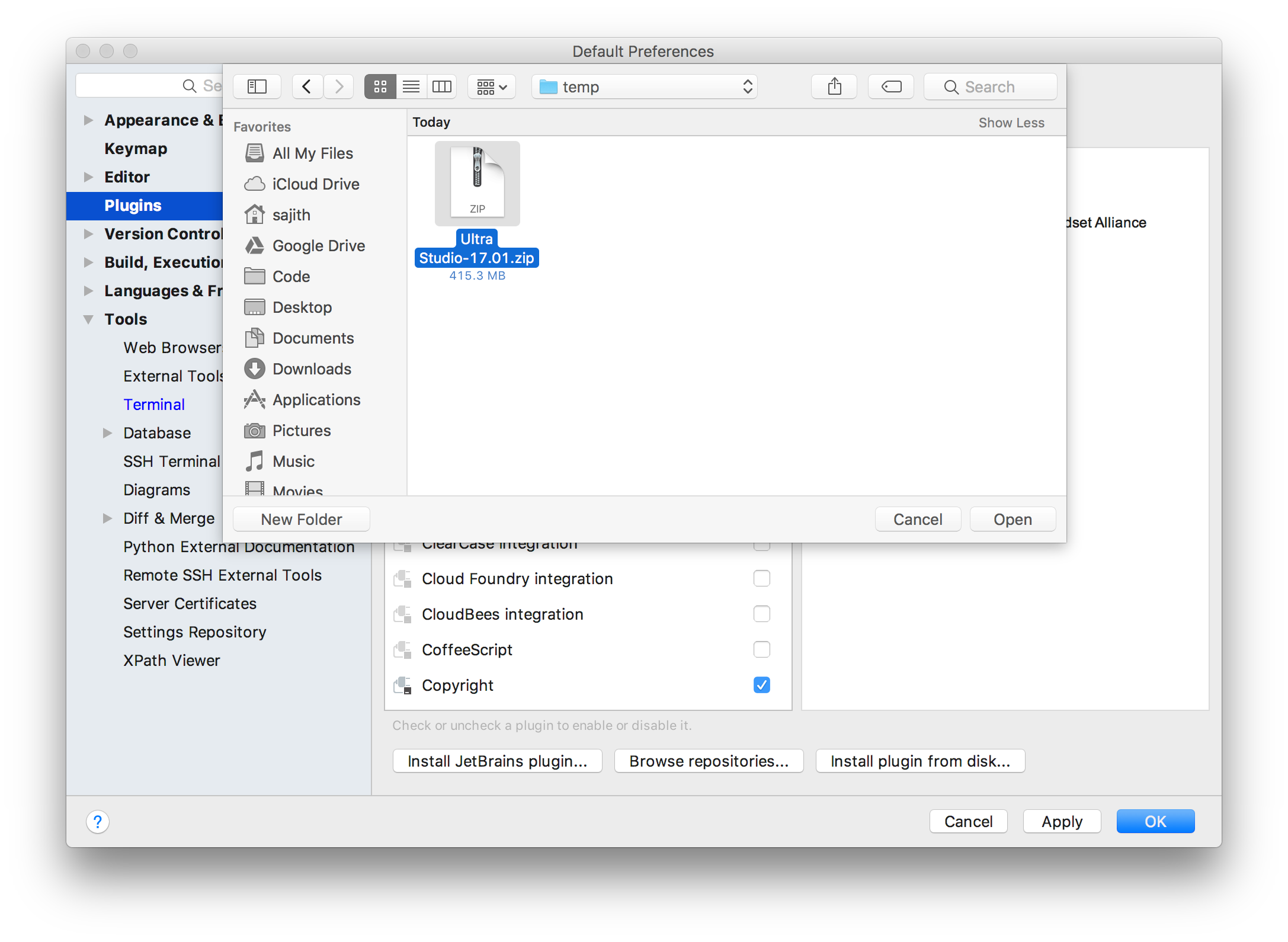Image resolution: width=1288 pixels, height=942 pixels.
Task: Expand the Diff & Merge subsection
Action: 107,518
